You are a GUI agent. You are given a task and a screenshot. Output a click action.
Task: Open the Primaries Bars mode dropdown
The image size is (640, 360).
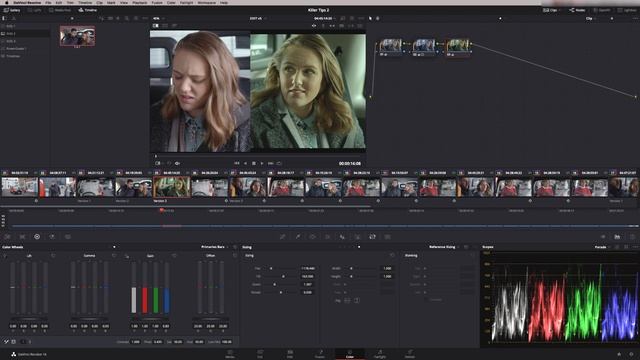click(x=214, y=247)
